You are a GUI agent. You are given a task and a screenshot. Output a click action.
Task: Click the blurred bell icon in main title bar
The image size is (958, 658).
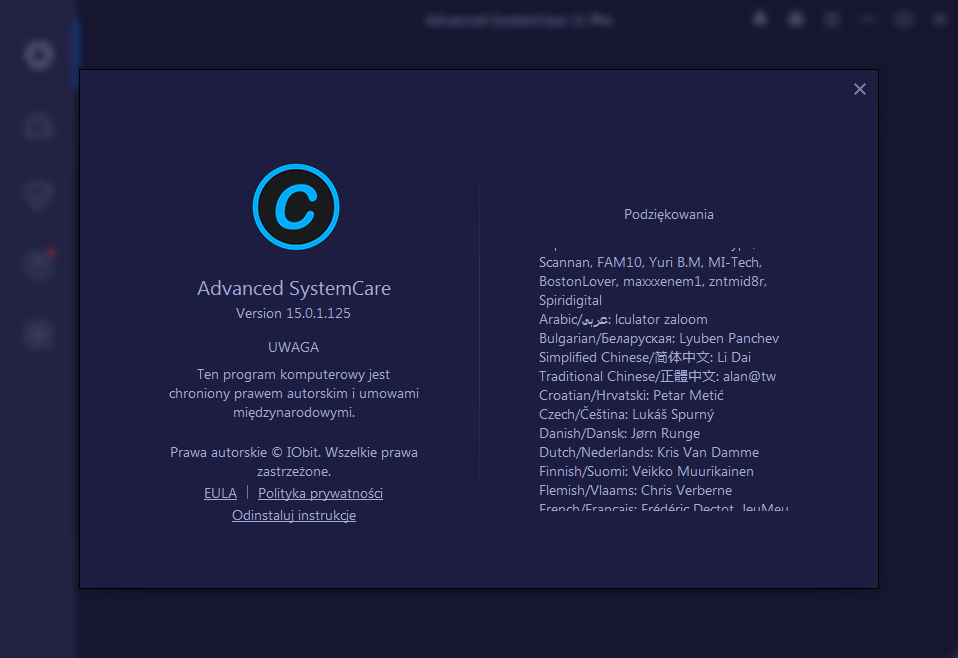tap(760, 20)
